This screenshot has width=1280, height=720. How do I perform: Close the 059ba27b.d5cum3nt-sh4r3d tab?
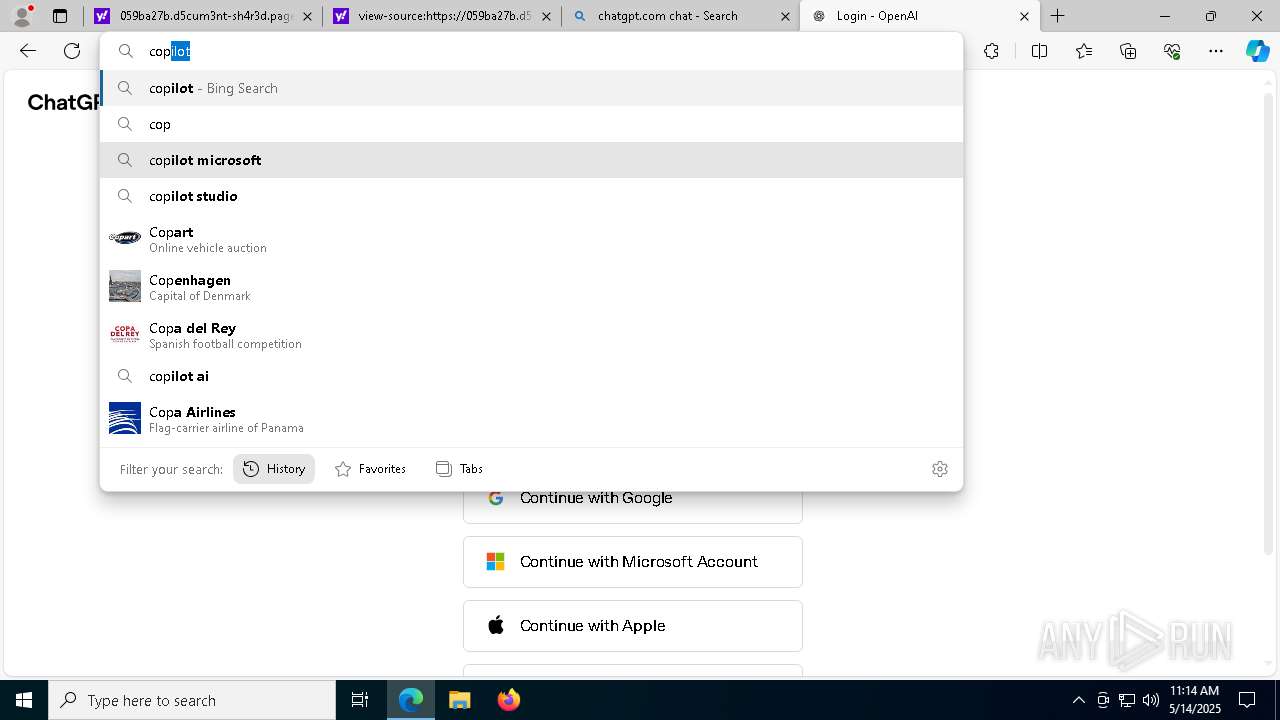click(307, 16)
